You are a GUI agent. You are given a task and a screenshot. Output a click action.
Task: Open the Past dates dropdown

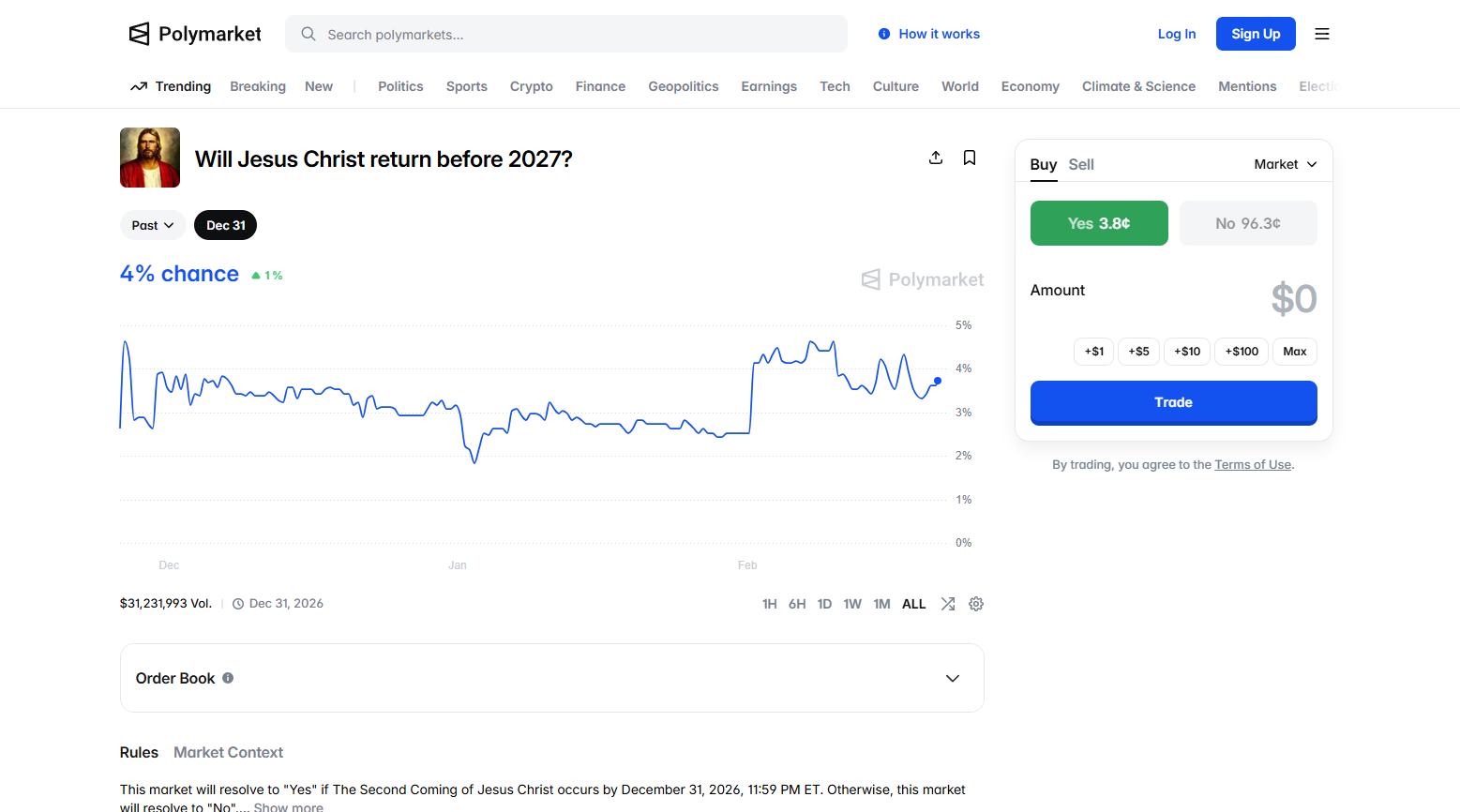pos(153,225)
